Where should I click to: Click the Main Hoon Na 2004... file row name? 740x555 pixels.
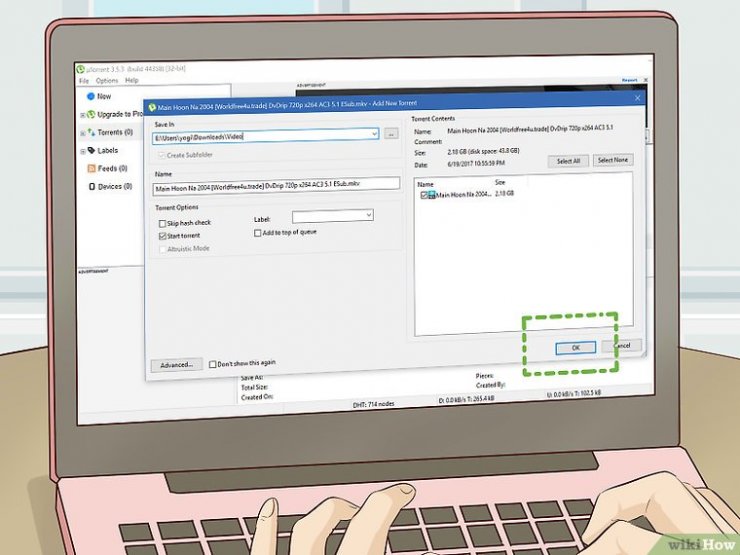click(x=463, y=194)
